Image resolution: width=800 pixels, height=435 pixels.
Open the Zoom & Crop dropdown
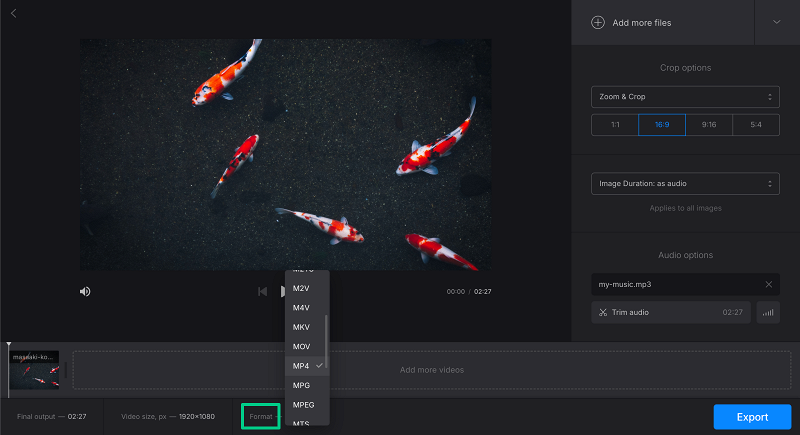685,97
